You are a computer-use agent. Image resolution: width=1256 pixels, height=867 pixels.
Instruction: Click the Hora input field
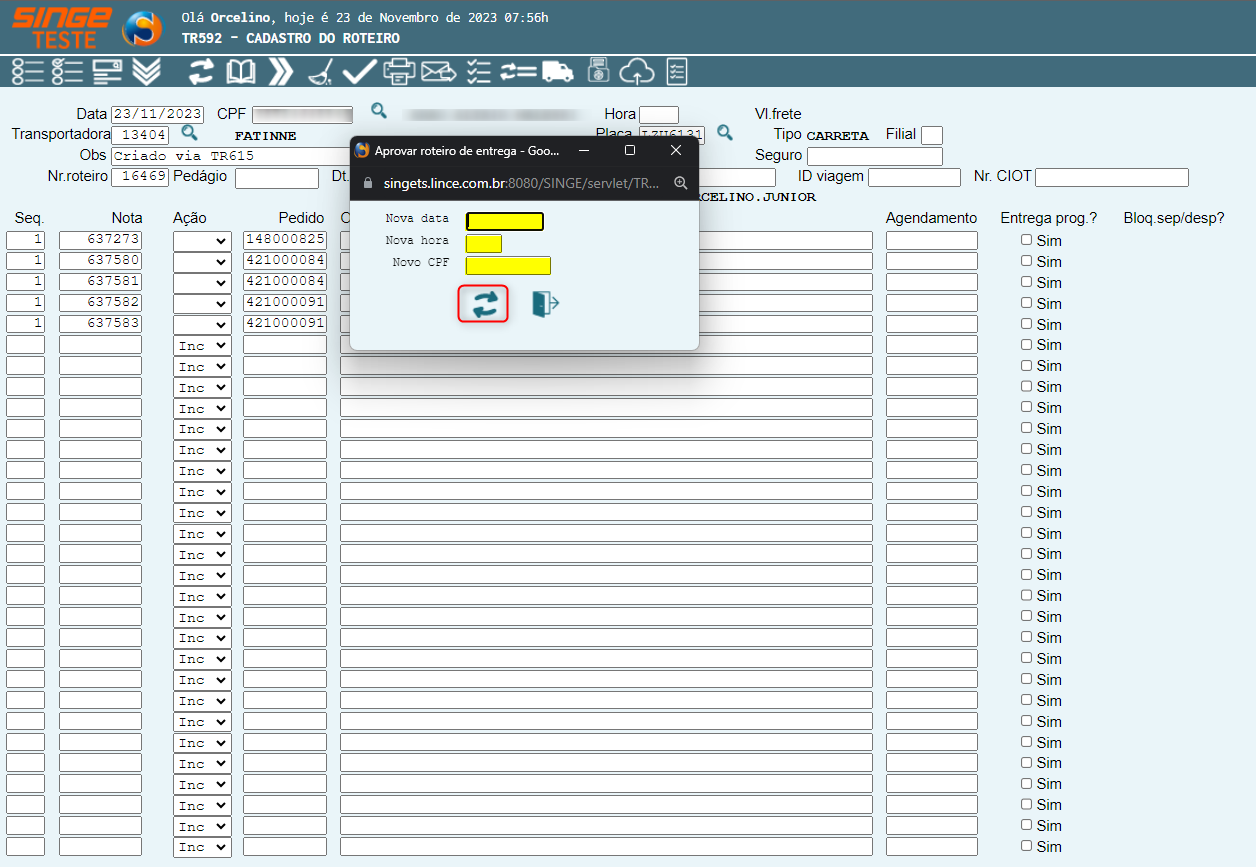[x=659, y=114]
